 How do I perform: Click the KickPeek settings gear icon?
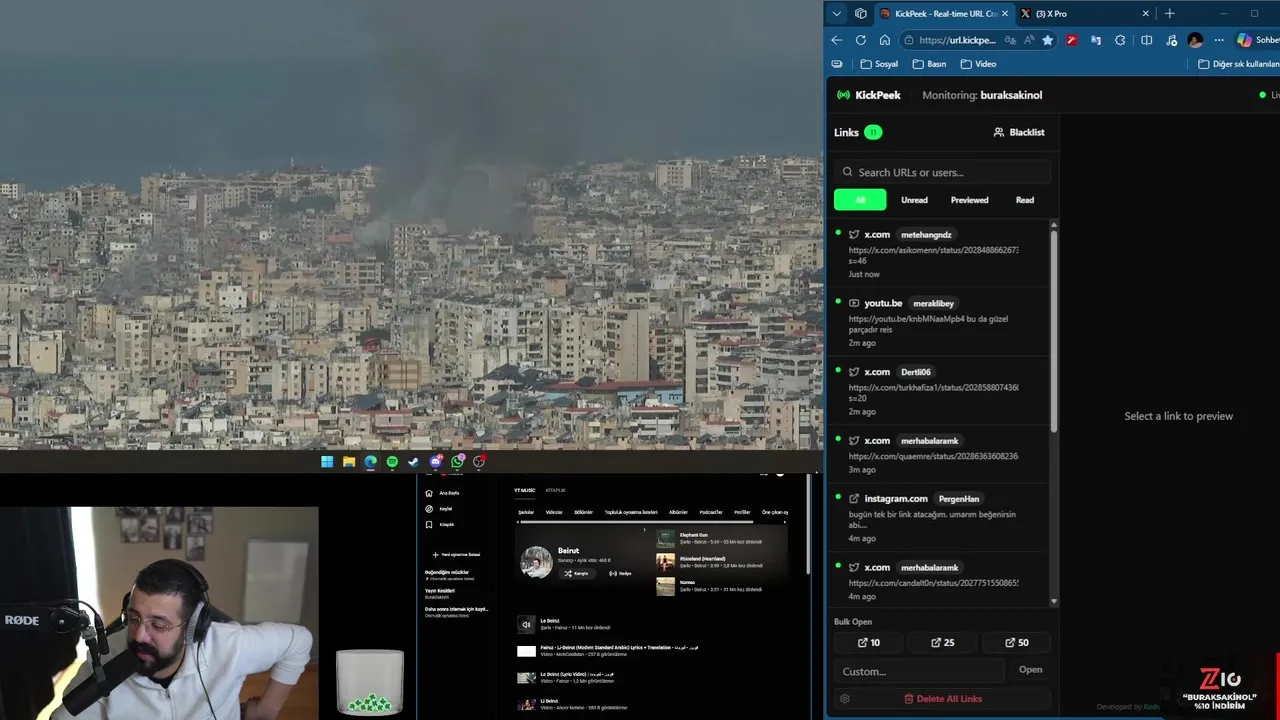click(x=845, y=699)
